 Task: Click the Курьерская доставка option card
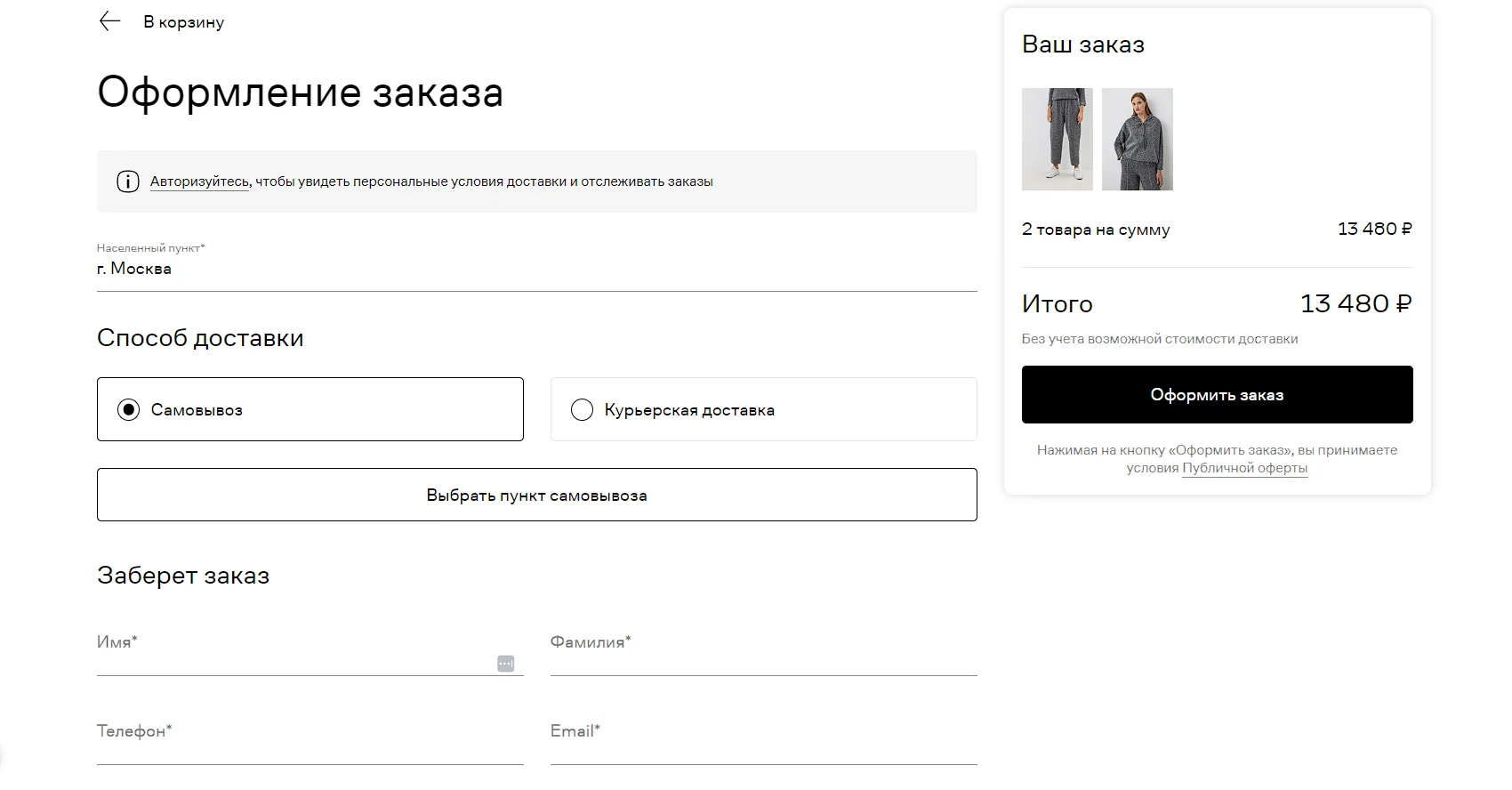(x=764, y=409)
